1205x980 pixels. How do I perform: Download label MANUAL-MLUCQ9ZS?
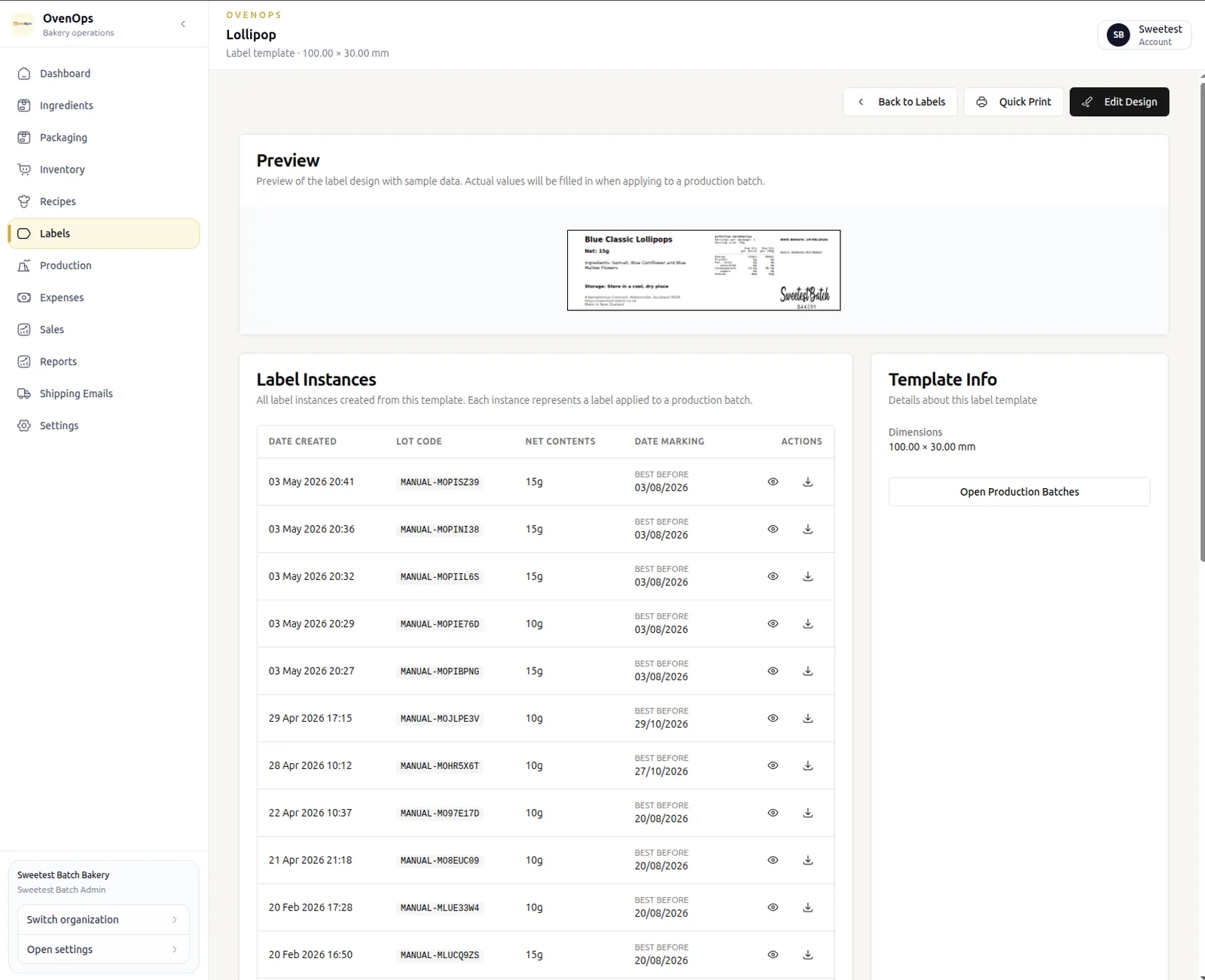click(807, 954)
